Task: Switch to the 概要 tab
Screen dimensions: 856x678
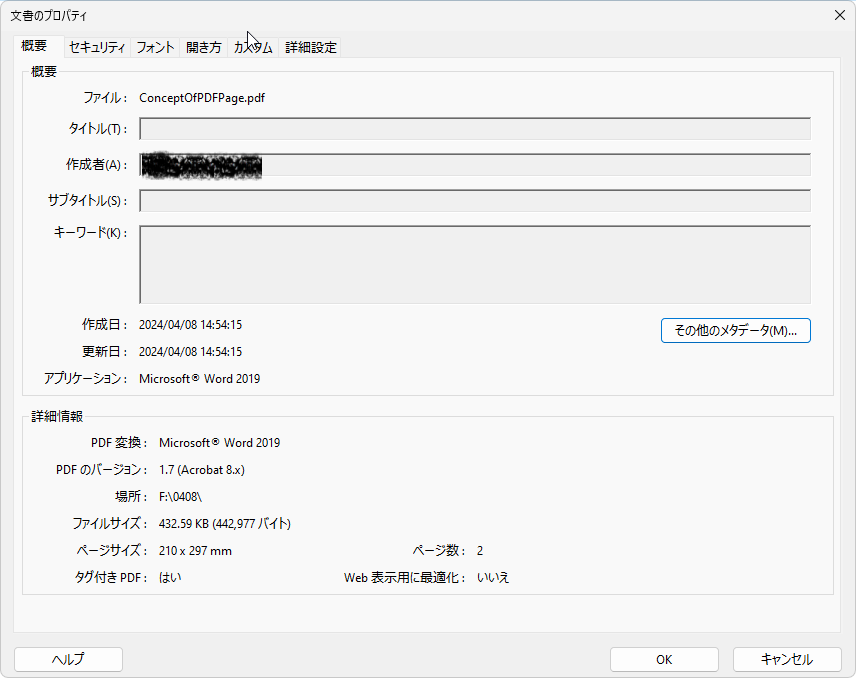Action: (34, 47)
